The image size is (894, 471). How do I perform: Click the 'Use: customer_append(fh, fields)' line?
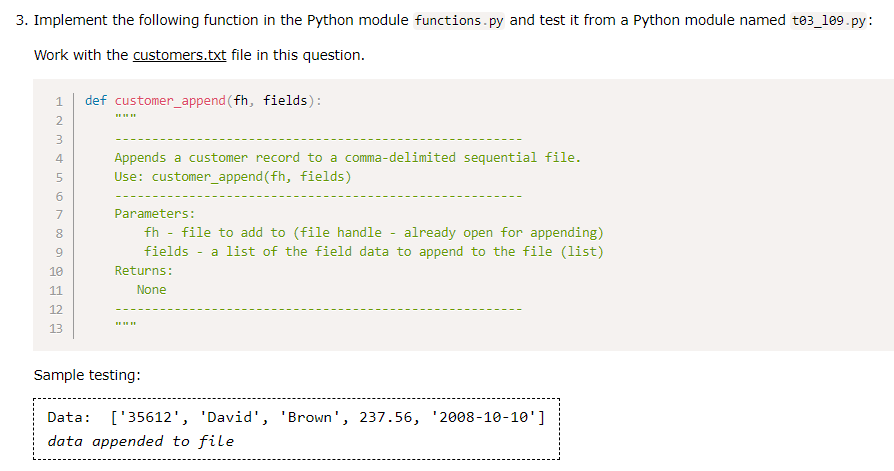[233, 177]
